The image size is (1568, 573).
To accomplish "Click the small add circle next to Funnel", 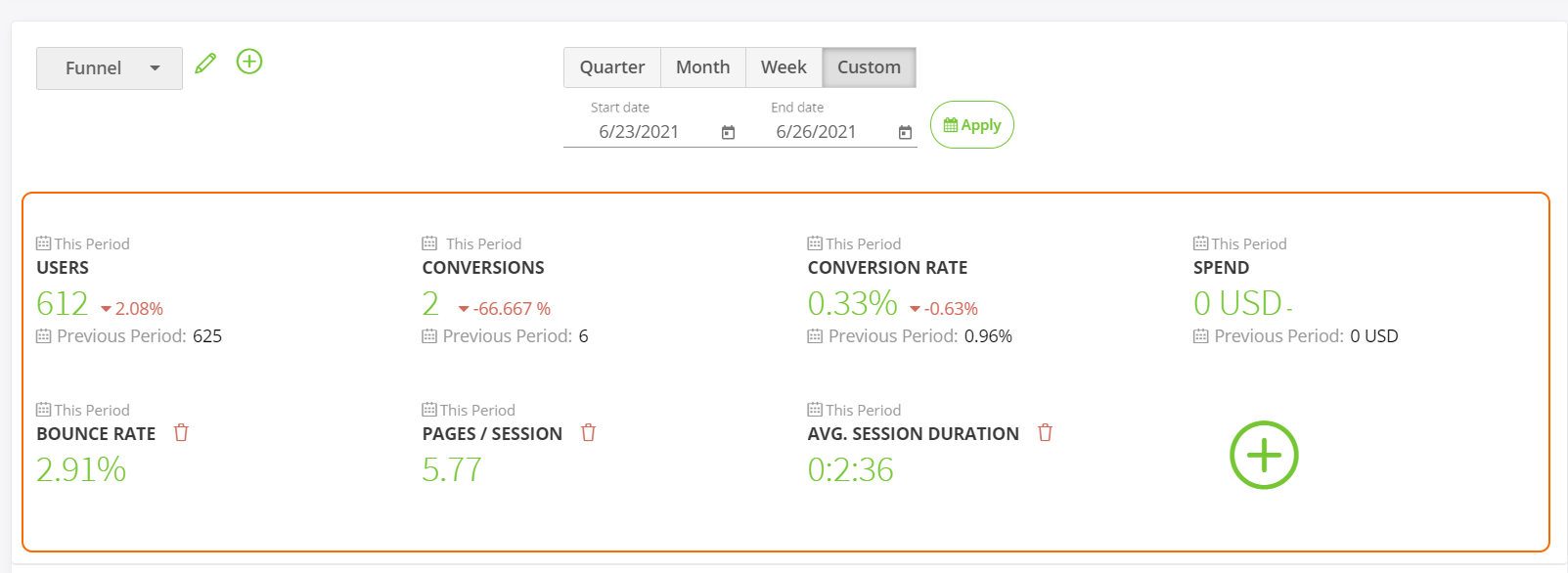I will tap(249, 63).
